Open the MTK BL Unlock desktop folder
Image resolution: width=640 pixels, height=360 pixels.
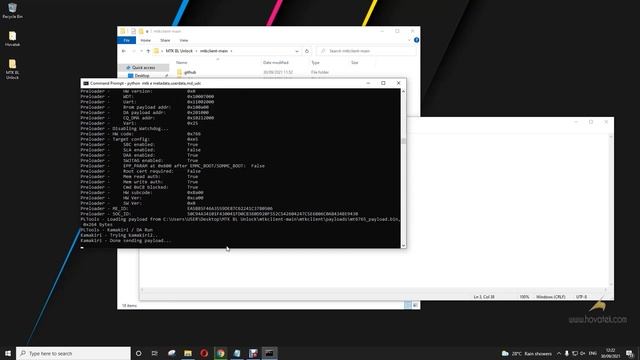[12, 69]
